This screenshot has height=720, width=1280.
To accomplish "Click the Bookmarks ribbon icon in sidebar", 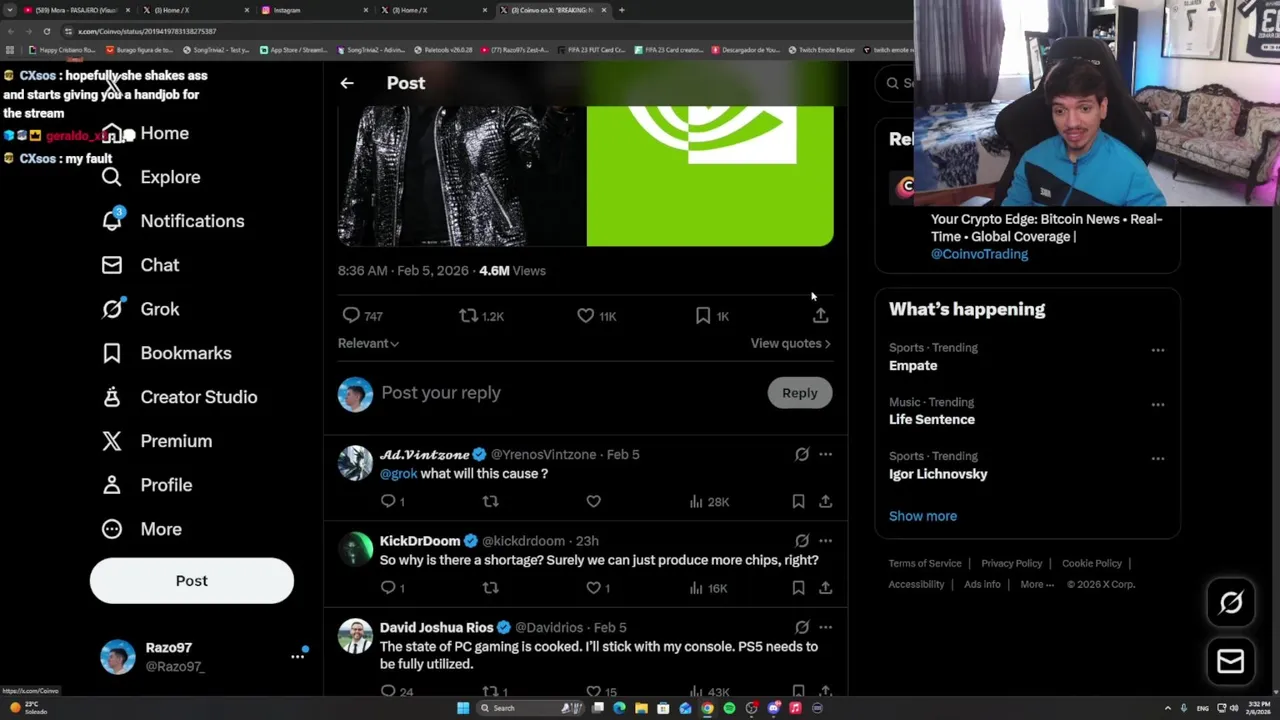I will click(112, 353).
